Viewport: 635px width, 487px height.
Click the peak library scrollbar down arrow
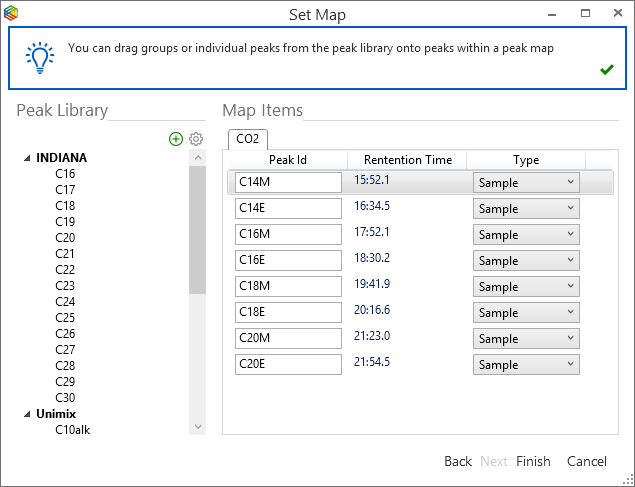point(197,427)
